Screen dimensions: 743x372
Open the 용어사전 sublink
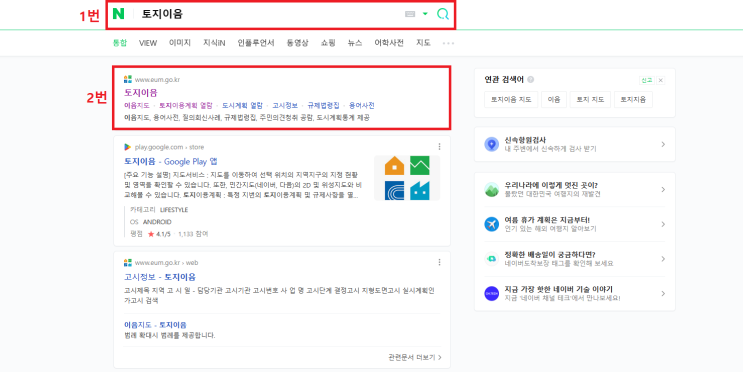tap(362, 105)
